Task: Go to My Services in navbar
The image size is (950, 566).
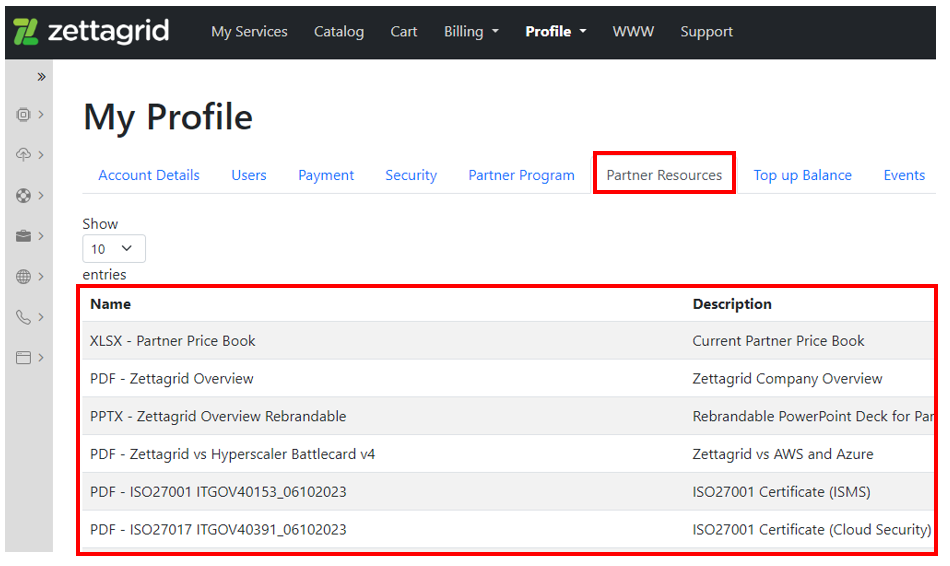Action: [249, 32]
